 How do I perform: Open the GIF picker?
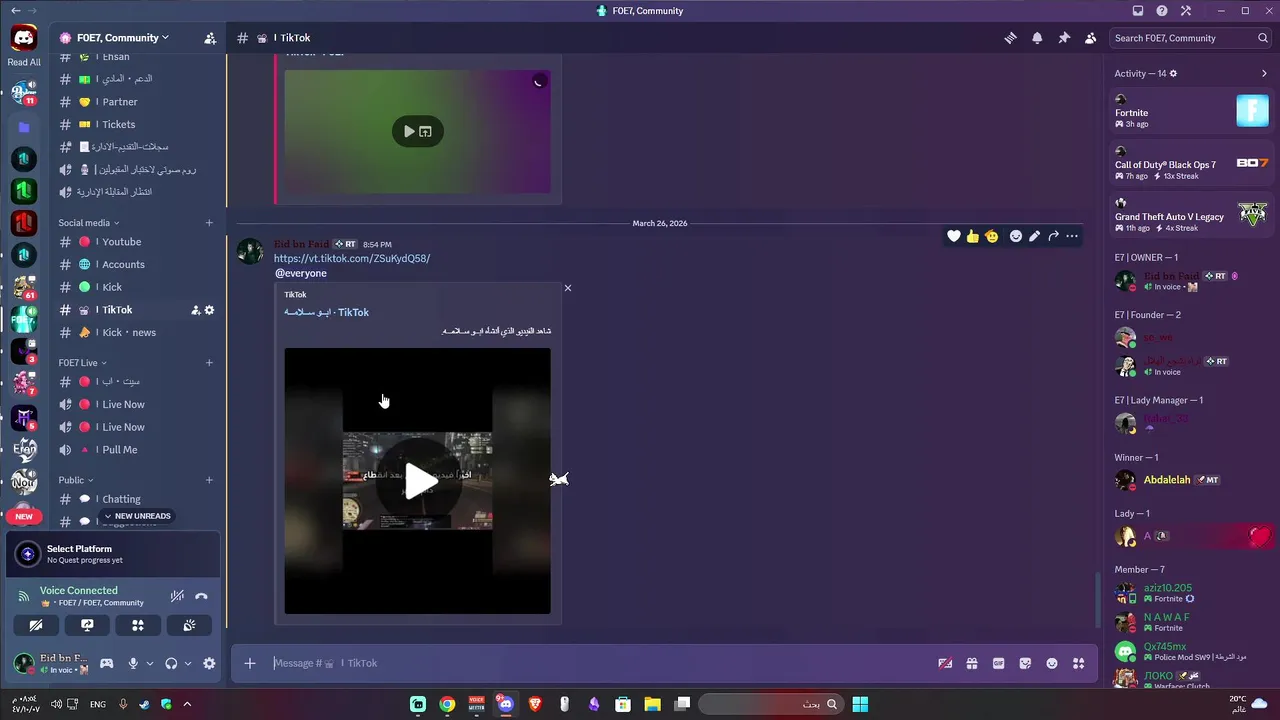(x=998, y=663)
